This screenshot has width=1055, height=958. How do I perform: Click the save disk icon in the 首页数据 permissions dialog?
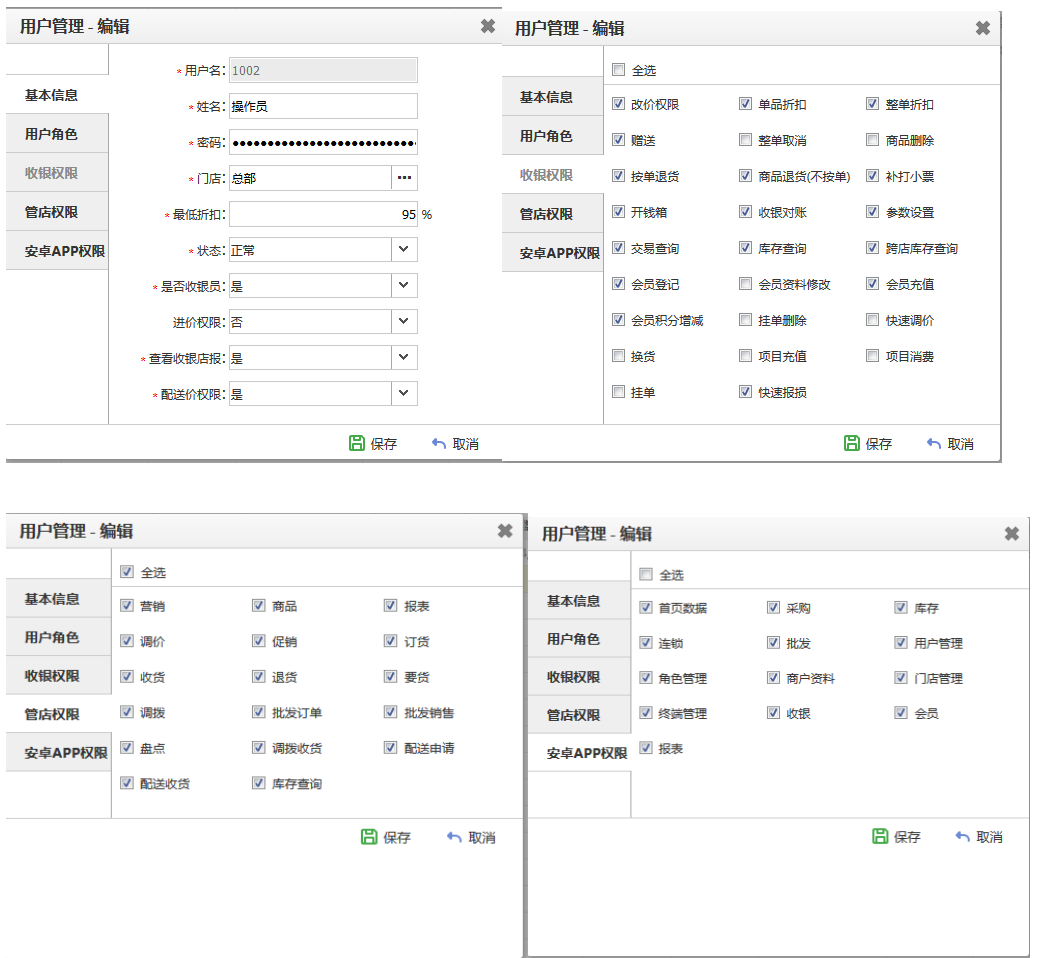click(x=881, y=836)
